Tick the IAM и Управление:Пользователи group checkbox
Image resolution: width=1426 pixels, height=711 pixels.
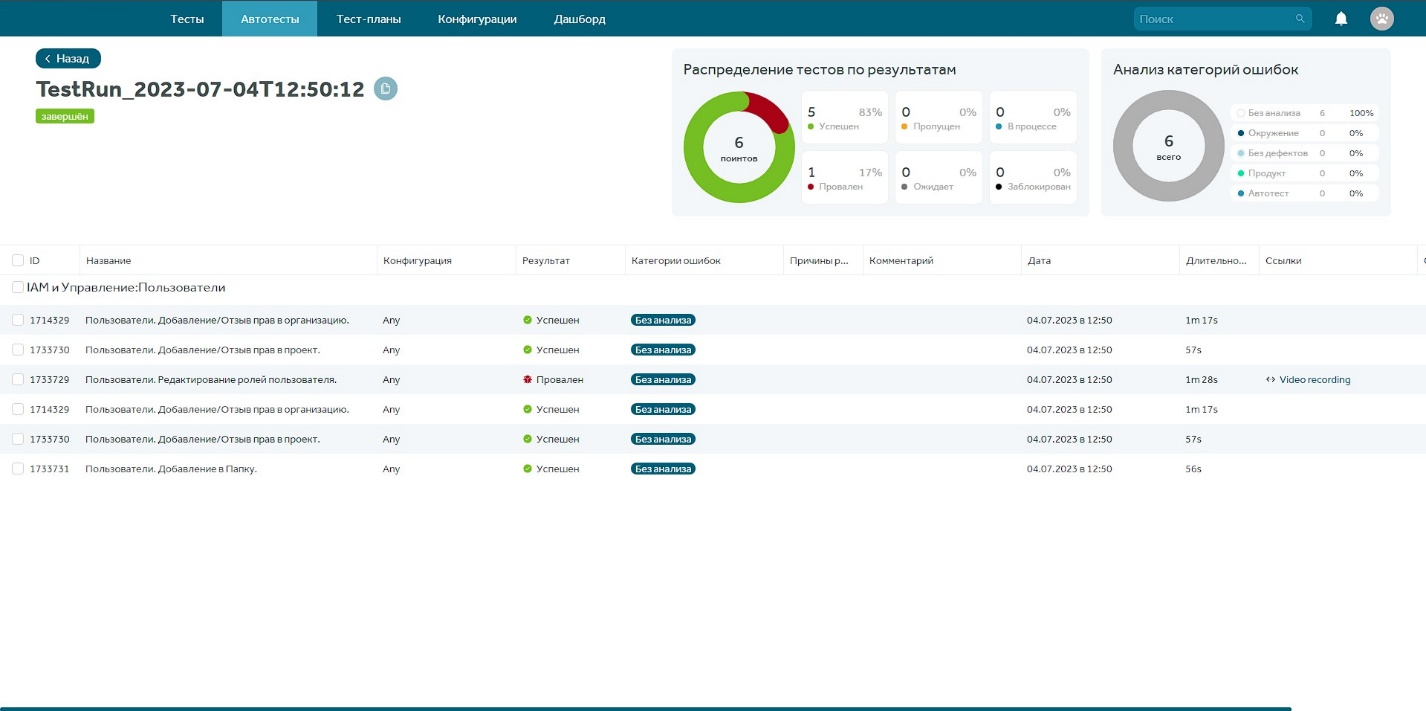point(18,288)
